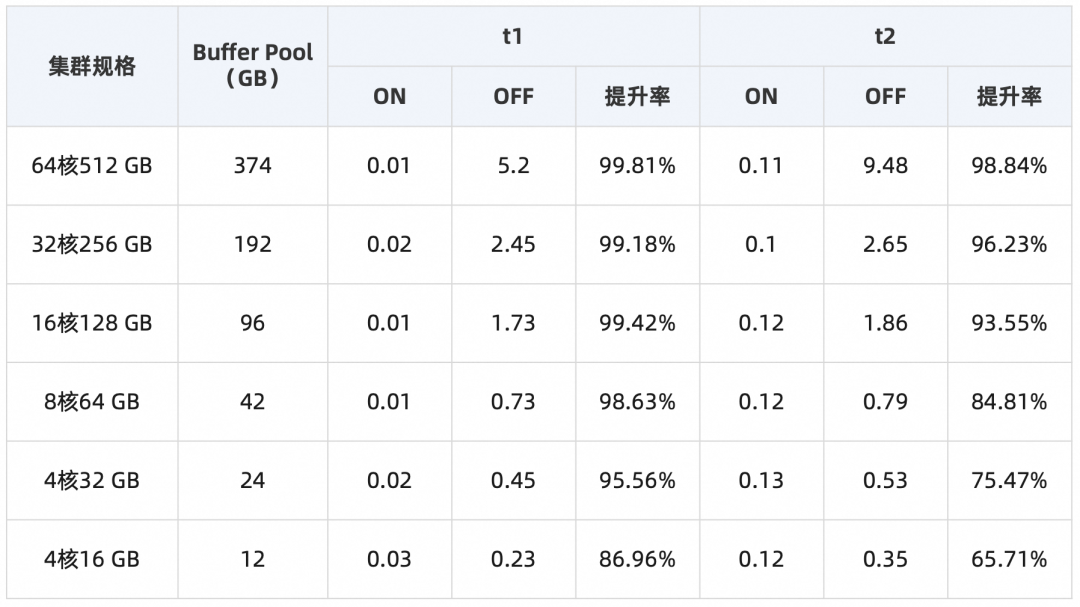Select the 8核64 GB cell
The image size is (1080, 607).
pos(92,402)
